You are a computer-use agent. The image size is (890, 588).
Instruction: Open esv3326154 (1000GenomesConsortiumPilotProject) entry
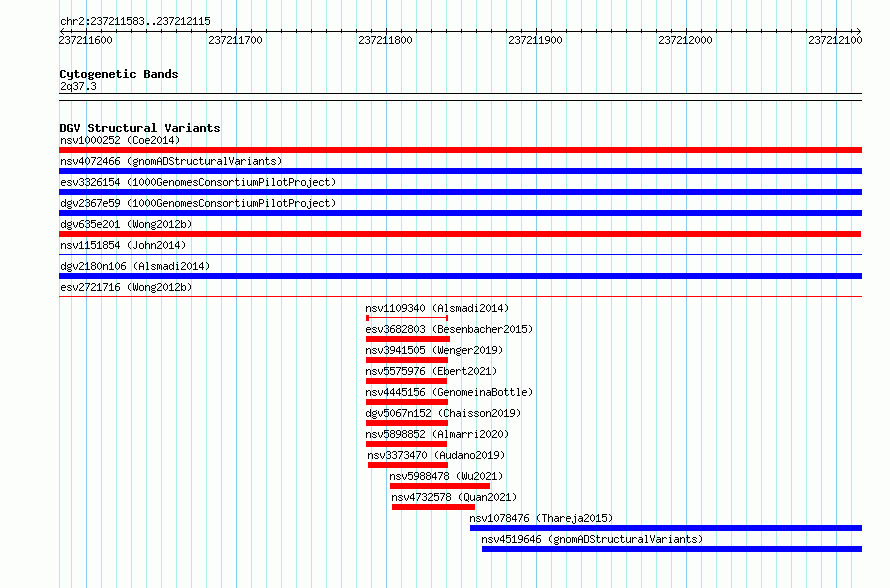point(198,182)
